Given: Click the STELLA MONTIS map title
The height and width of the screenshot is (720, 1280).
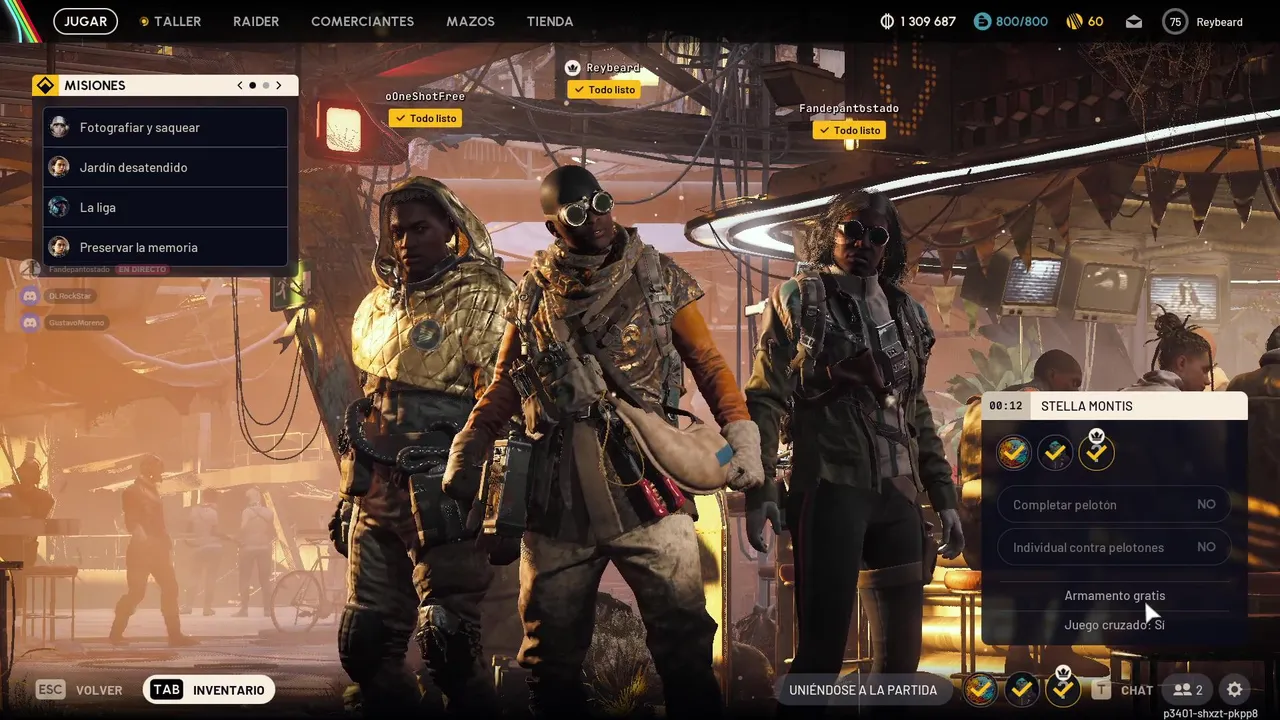Looking at the screenshot, I should click(1087, 406).
